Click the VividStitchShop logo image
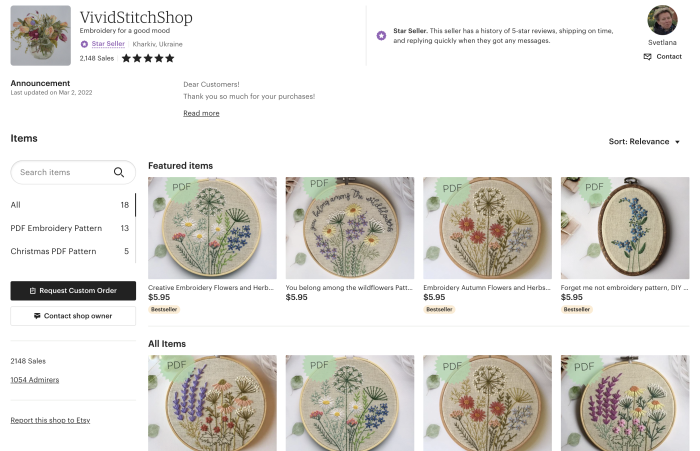The width and height of the screenshot is (700, 451). 40,36
